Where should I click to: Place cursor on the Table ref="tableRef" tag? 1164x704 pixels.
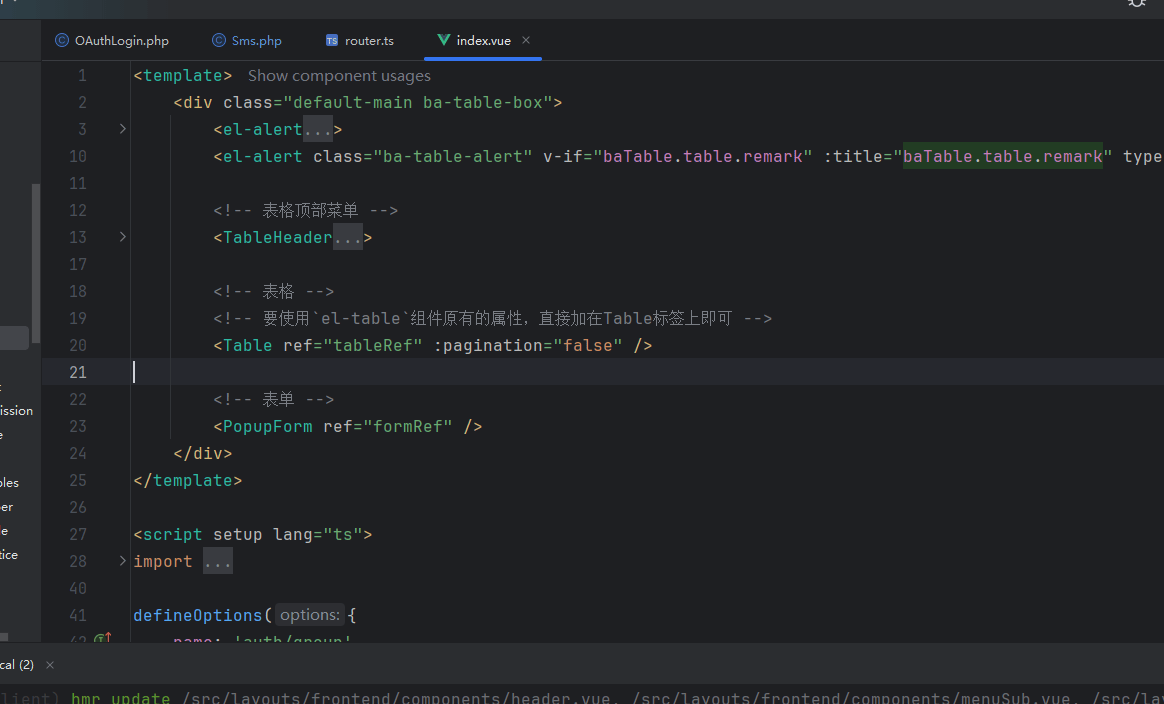(x=433, y=345)
